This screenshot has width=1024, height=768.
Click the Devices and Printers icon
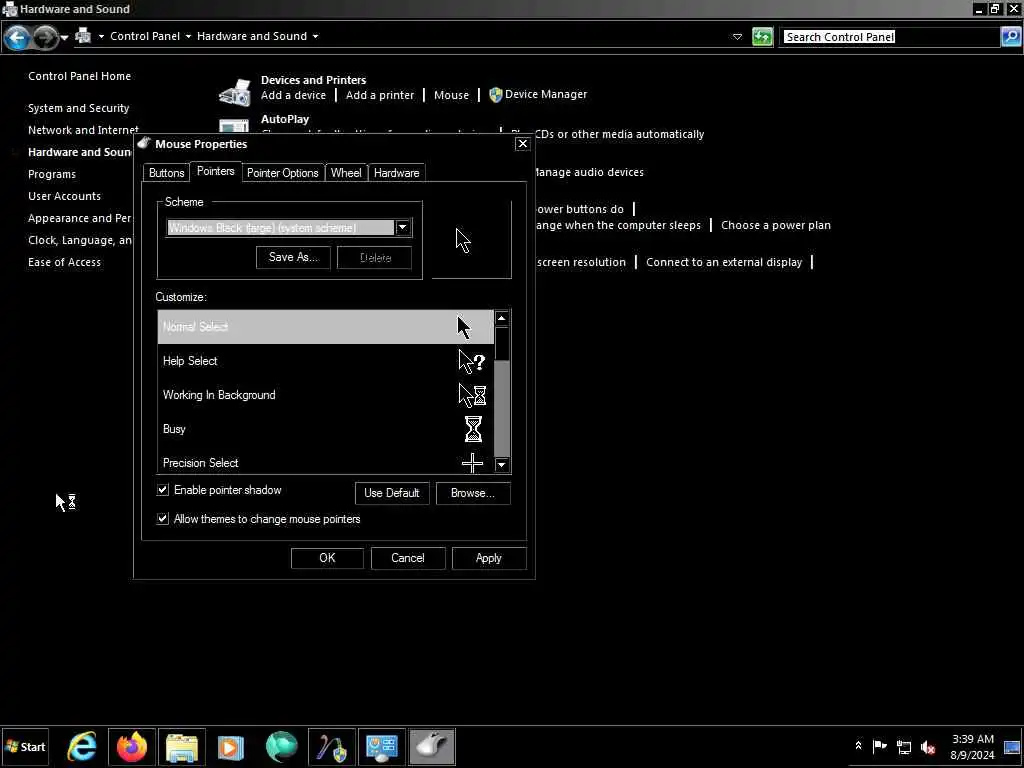click(234, 92)
